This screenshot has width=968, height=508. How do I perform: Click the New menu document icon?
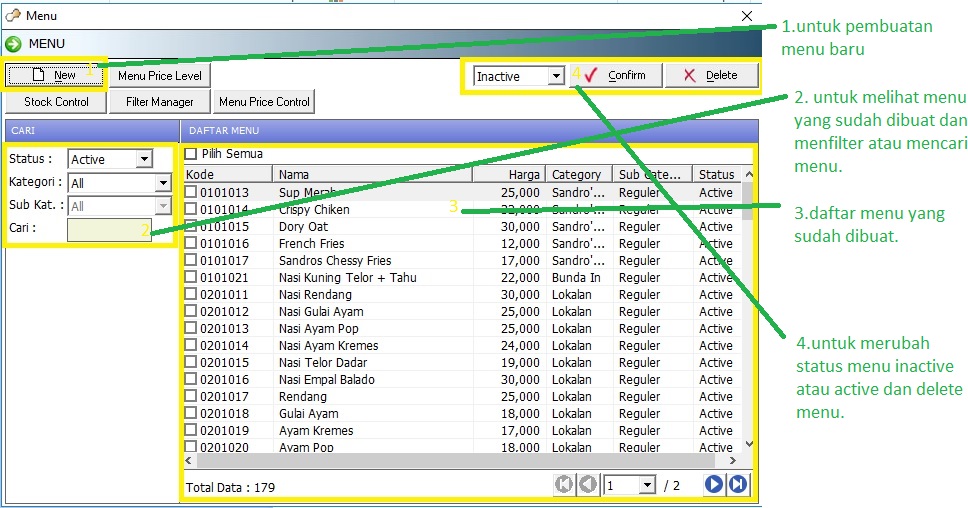38,75
